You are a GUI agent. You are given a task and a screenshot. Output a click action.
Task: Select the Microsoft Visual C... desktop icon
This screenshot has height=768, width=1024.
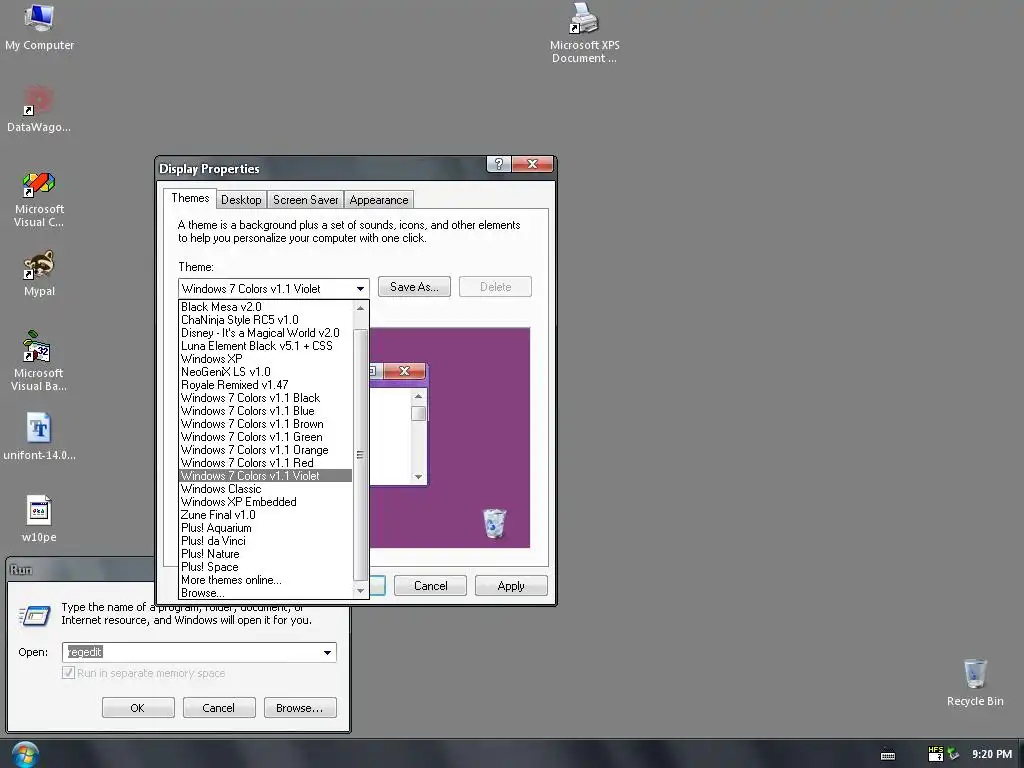click(x=39, y=199)
